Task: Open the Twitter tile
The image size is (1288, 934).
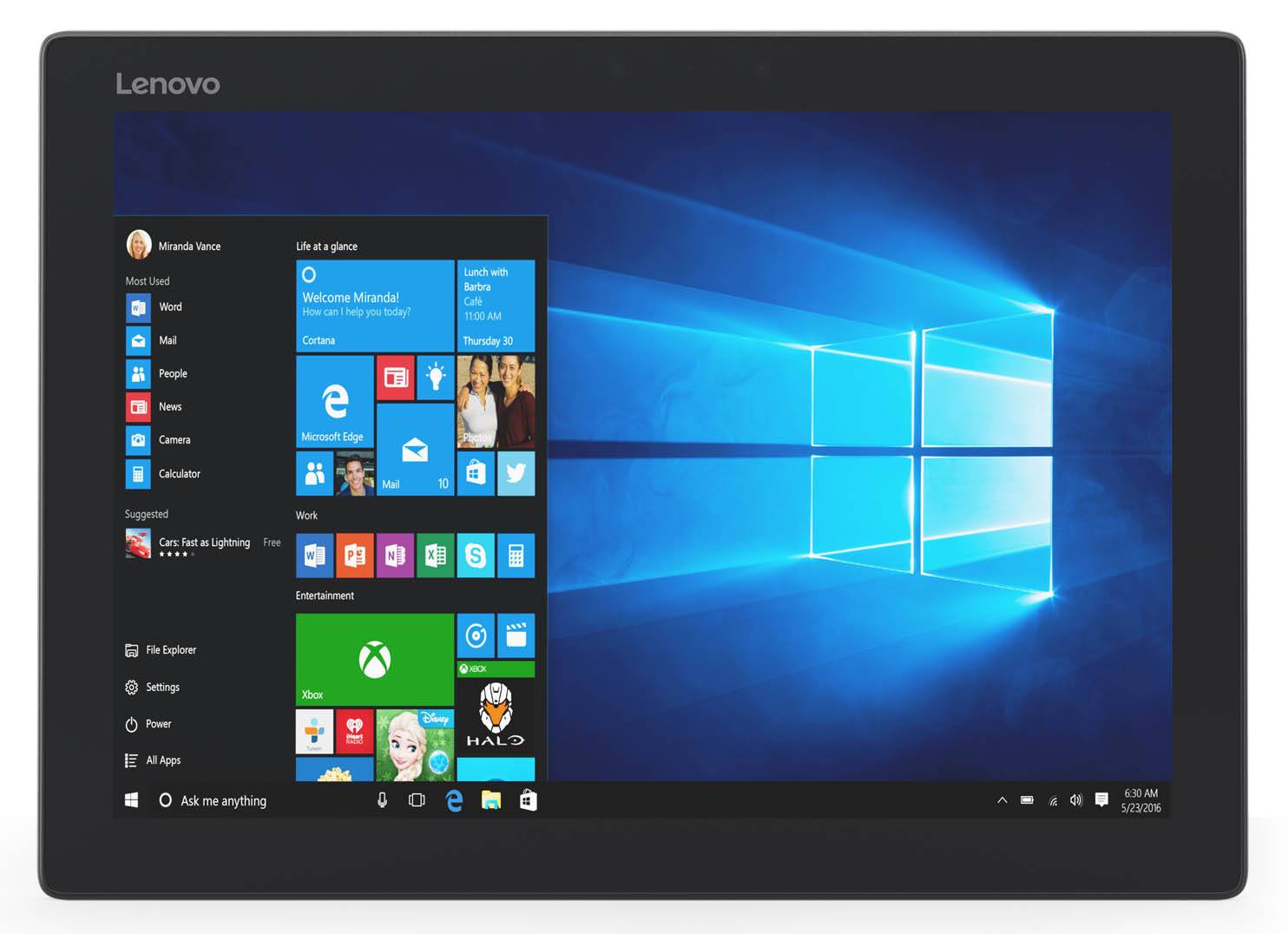Action: pos(516,473)
